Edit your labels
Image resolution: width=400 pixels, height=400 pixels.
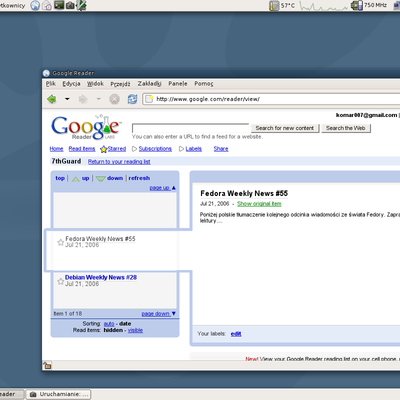pyautogui.click(x=236, y=334)
